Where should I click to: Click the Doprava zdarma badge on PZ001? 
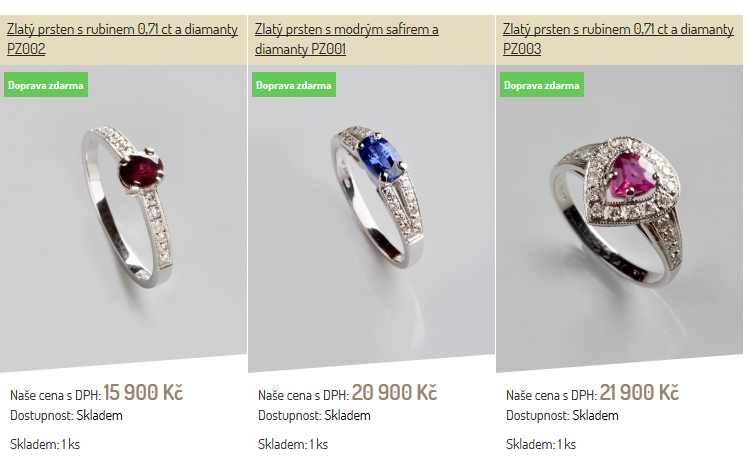coord(294,85)
